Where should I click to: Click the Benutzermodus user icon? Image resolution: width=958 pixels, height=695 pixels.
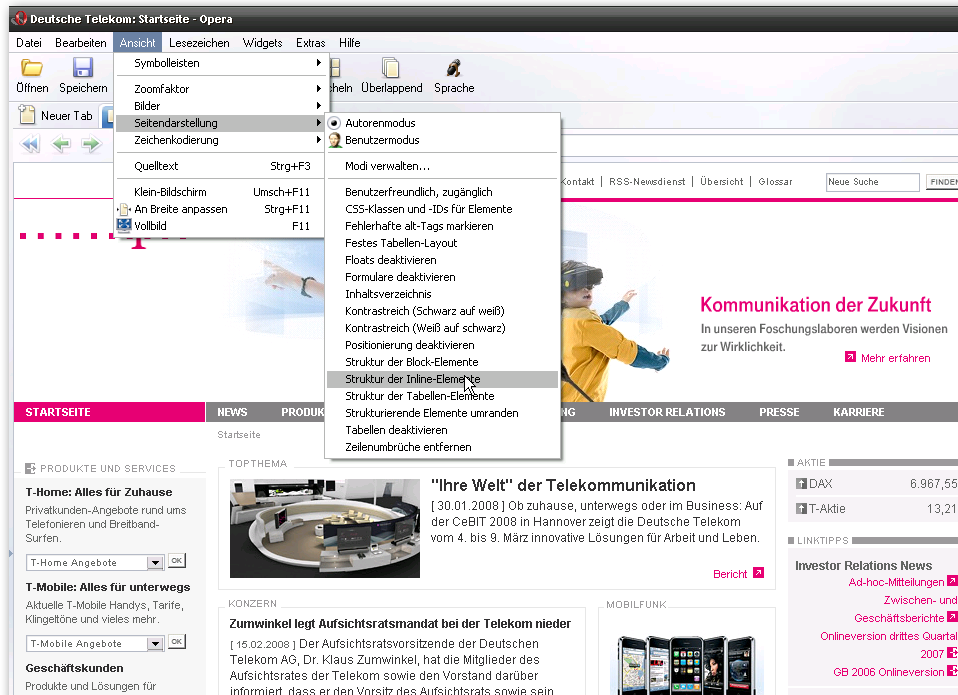[x=334, y=140]
